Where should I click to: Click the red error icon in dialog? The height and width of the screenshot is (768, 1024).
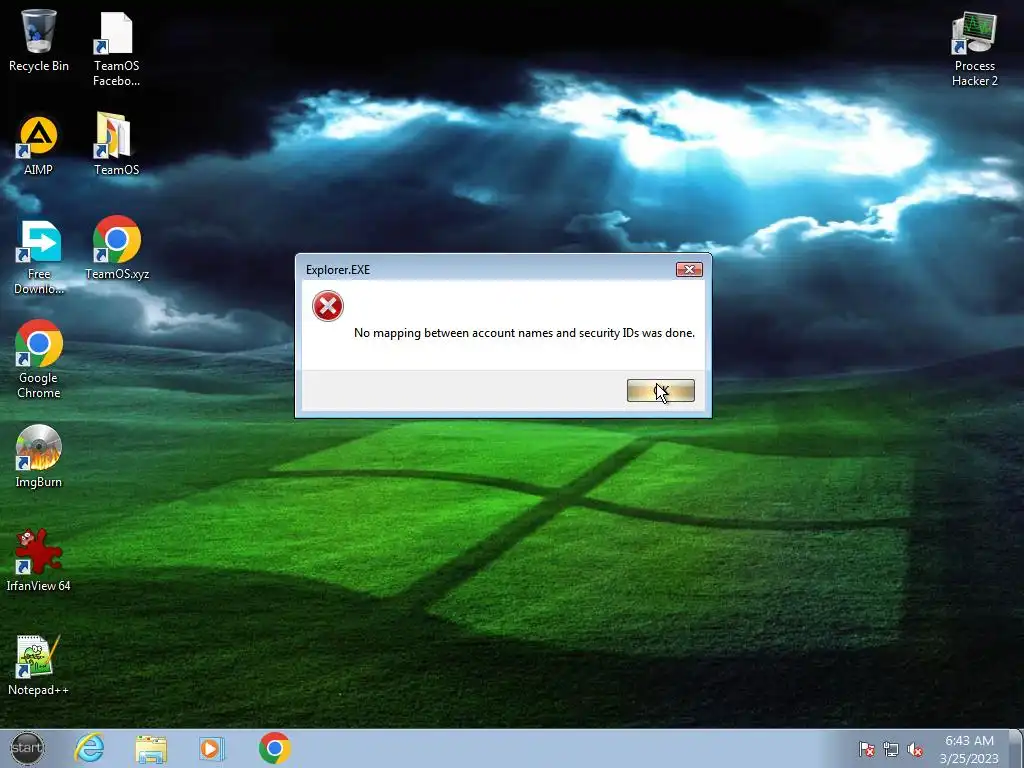pos(328,306)
